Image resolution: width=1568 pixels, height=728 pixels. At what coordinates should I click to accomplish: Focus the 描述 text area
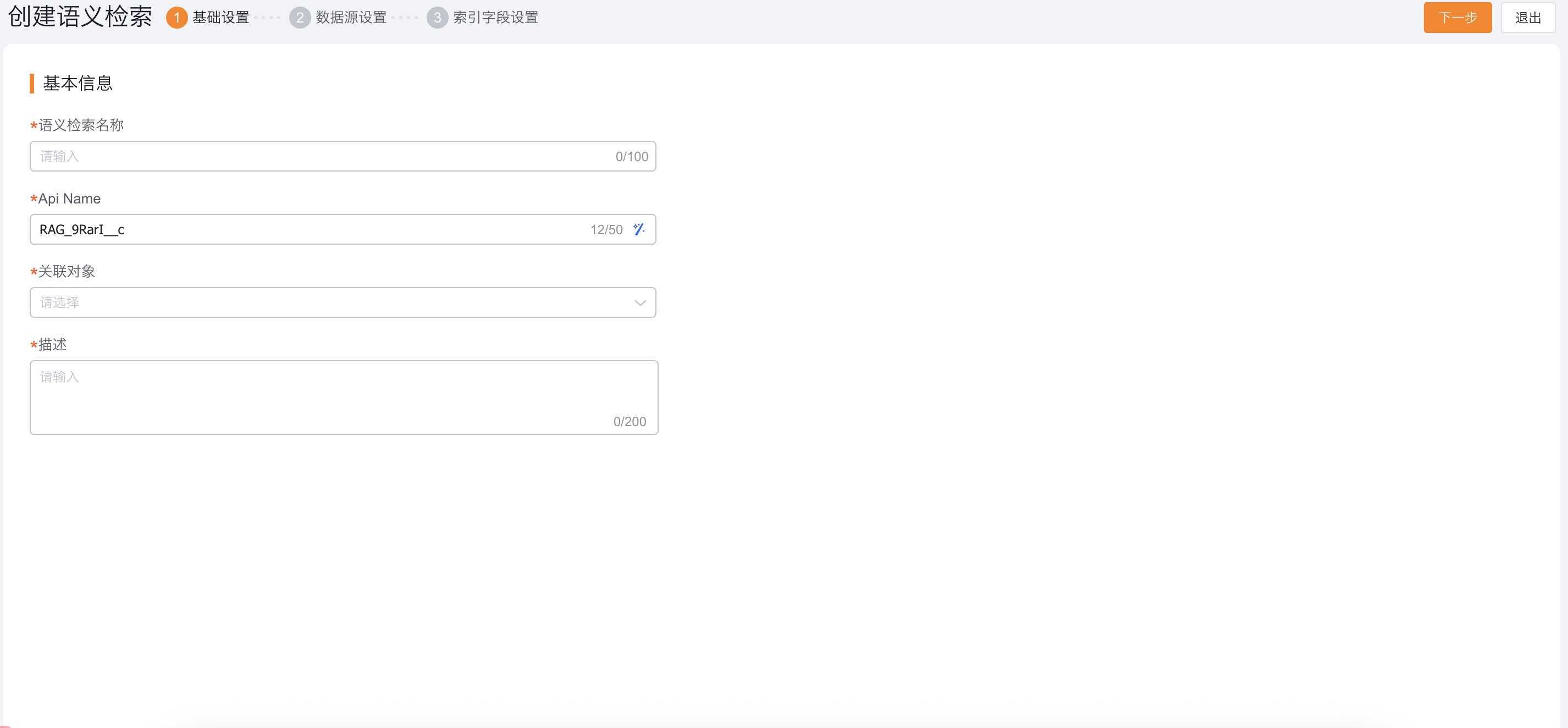click(344, 398)
